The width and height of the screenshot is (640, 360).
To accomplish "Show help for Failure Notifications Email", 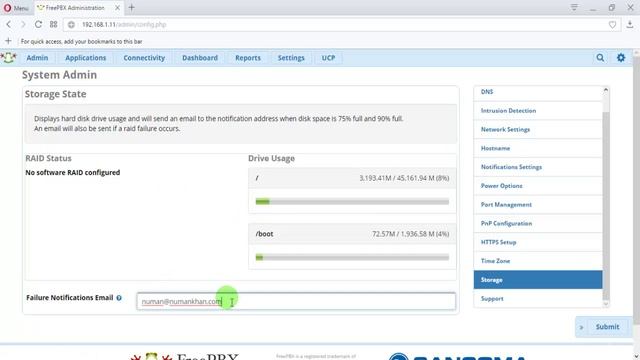I will [119, 298].
